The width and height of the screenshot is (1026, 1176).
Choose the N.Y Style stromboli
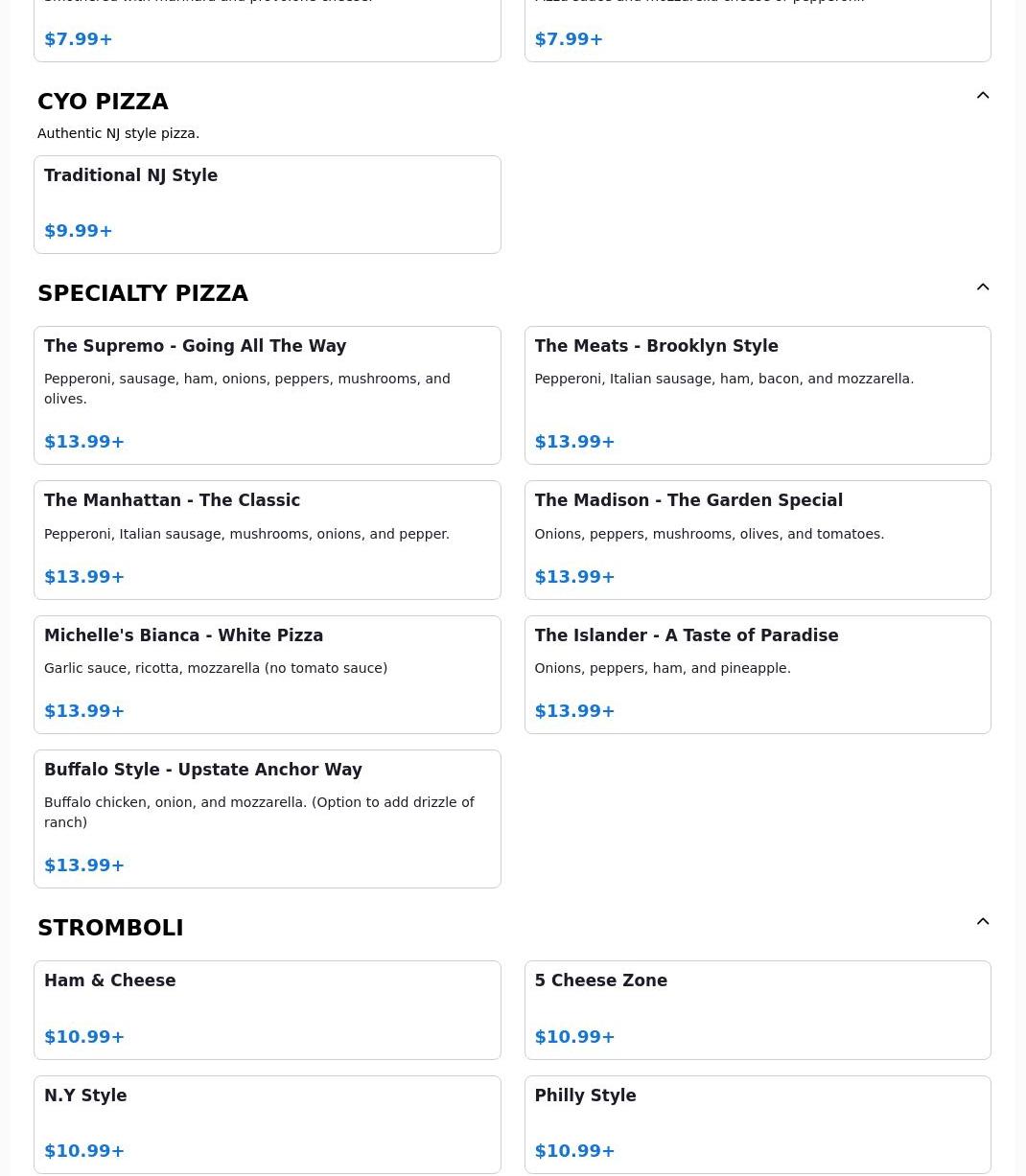point(268,1125)
